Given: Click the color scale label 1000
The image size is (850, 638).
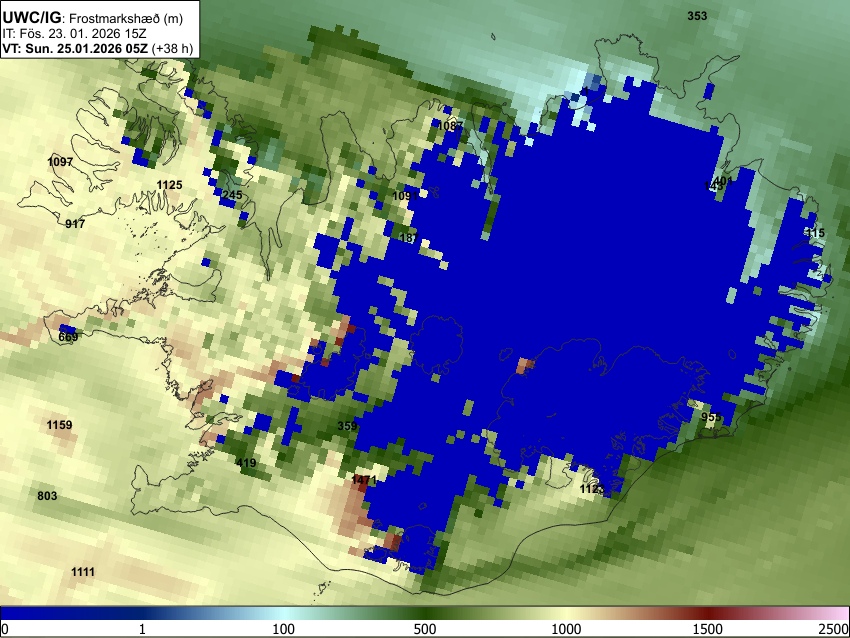Looking at the screenshot, I should pyautogui.click(x=566, y=629).
